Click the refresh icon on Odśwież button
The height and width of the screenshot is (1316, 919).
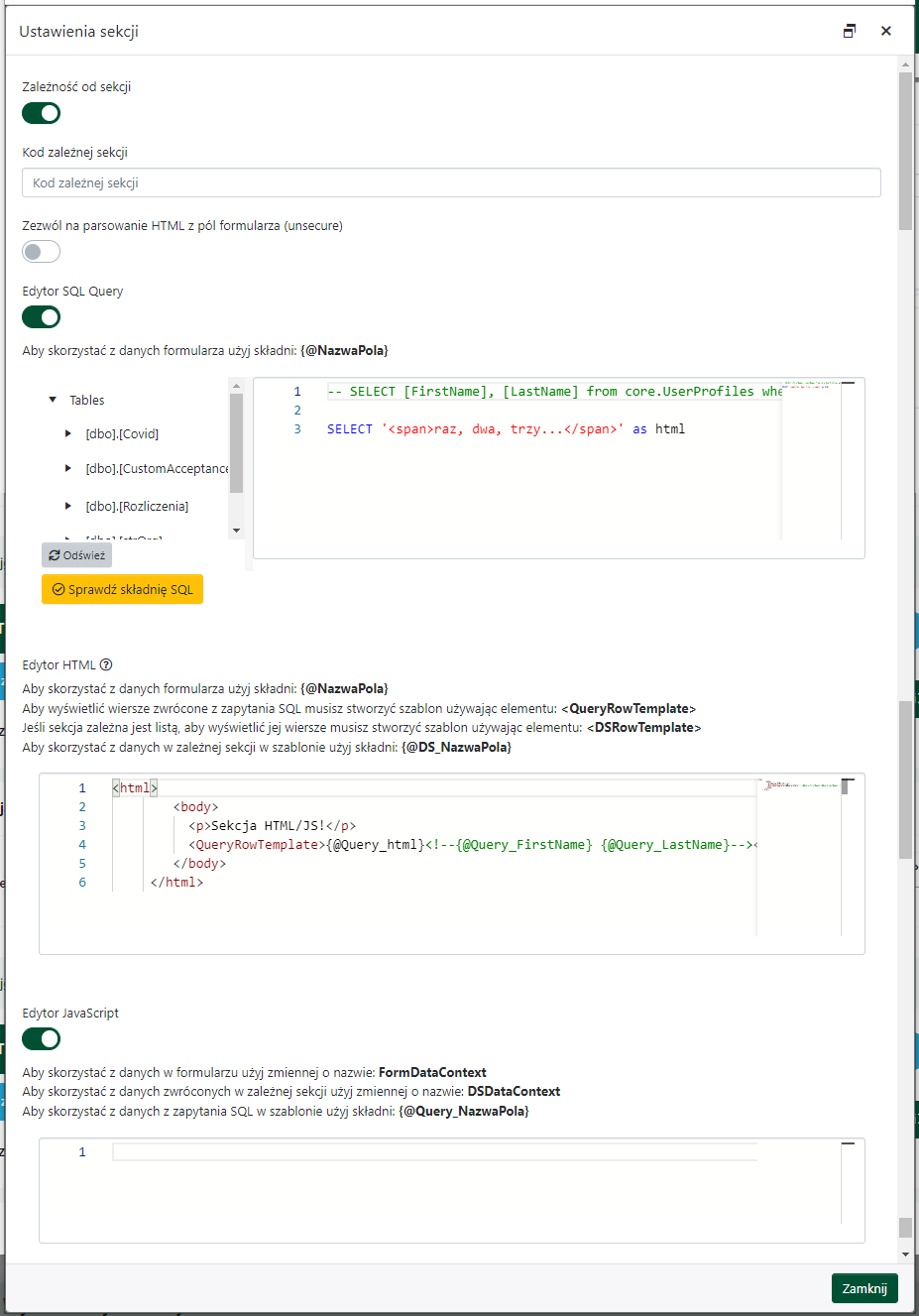tap(55, 554)
